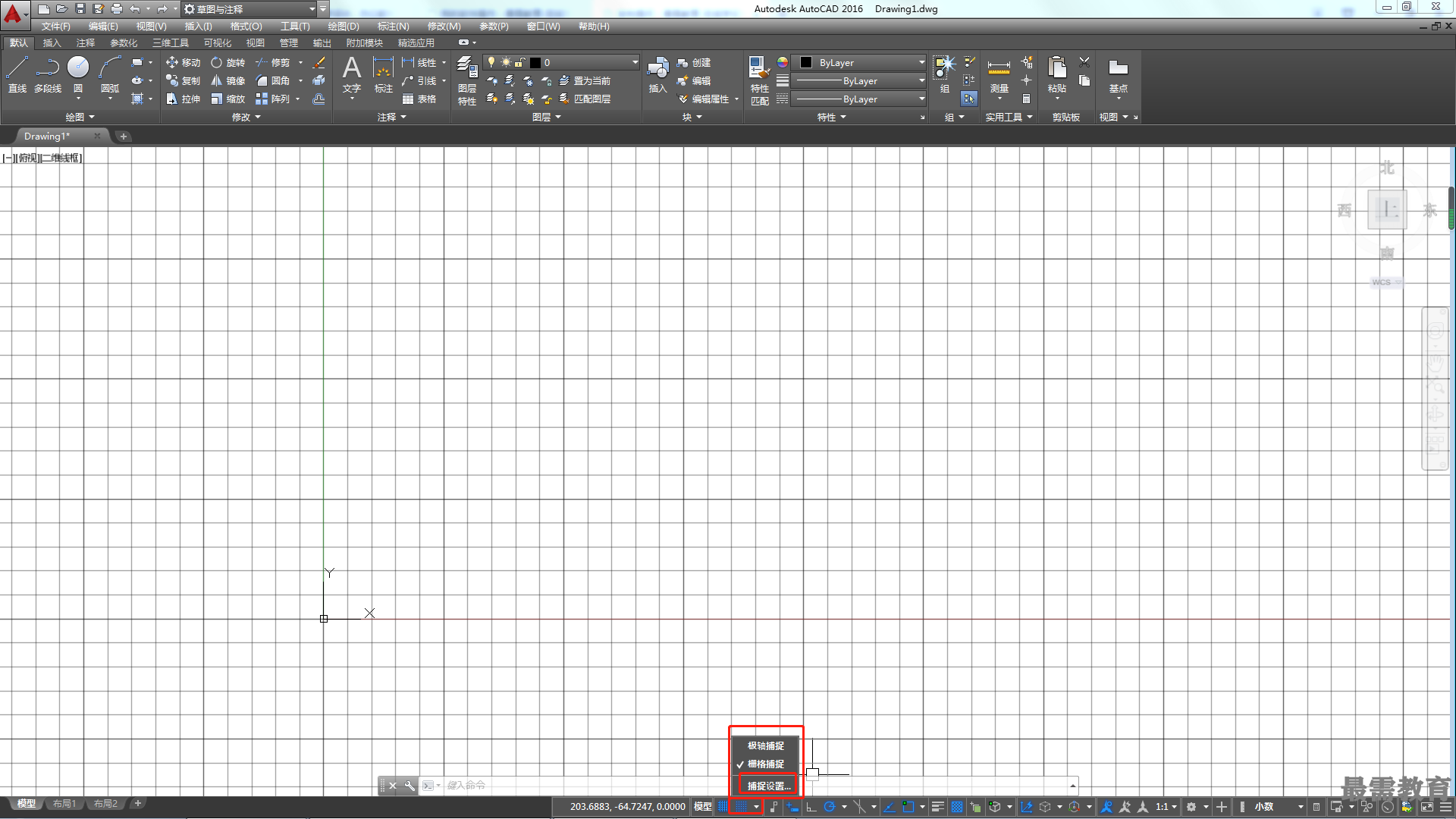Toggle transparency display in status bar
Viewport: 1456px width, 819px height.
[x=957, y=807]
